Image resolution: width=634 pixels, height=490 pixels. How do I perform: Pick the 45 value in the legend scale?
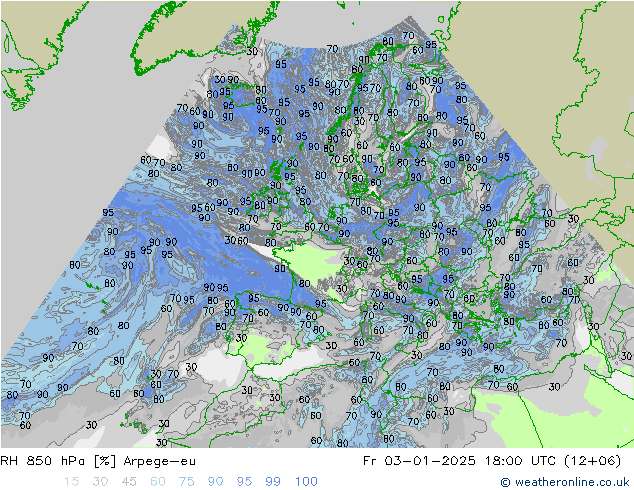click(x=129, y=482)
